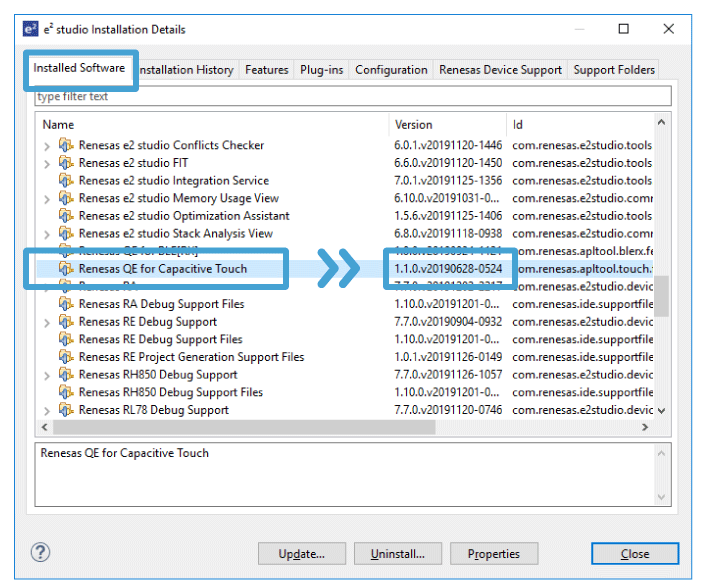Expand Renesas RL78 Debug Support node

point(46,411)
